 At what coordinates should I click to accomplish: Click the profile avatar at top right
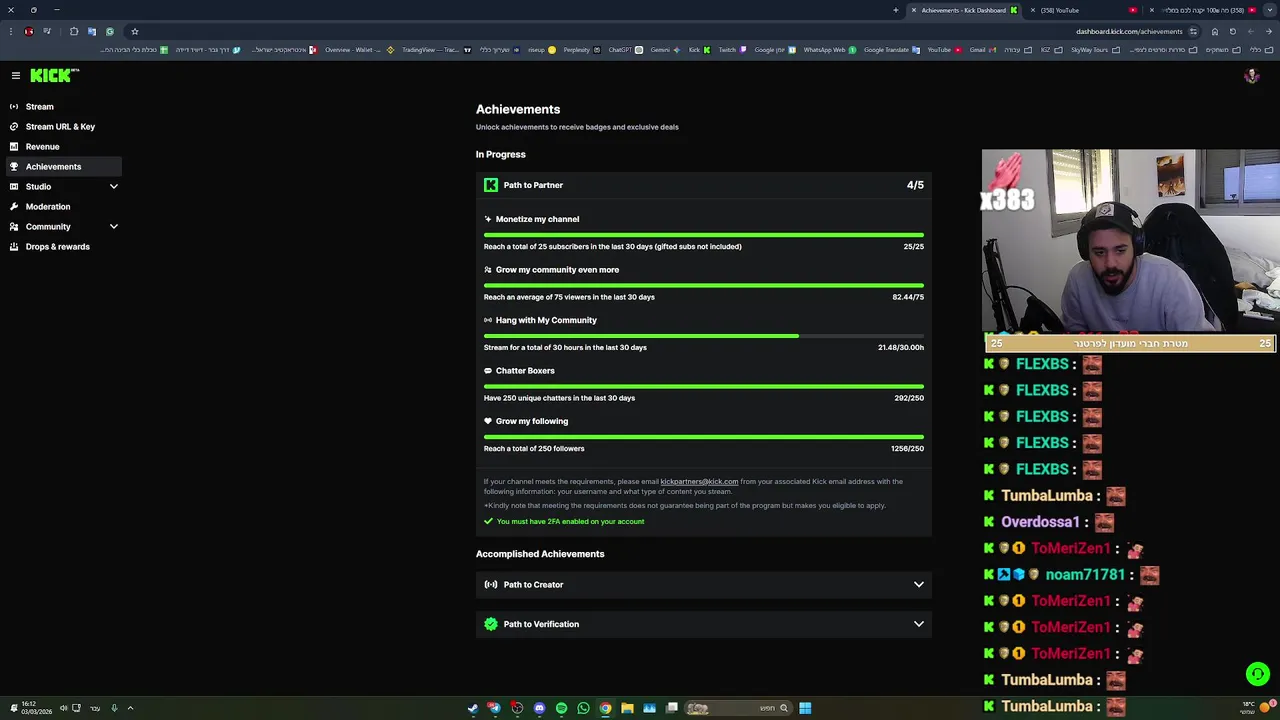(1251, 76)
